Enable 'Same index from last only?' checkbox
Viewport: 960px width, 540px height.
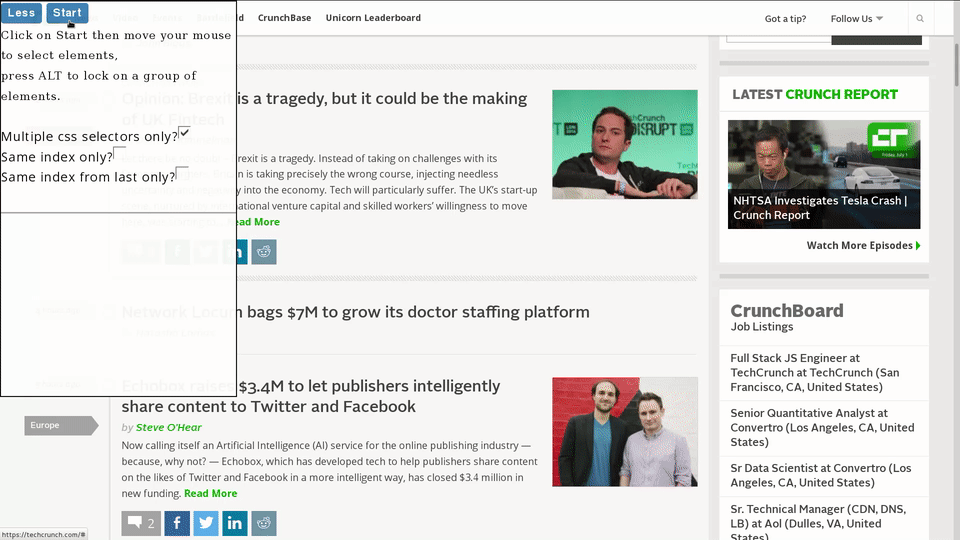coord(182,172)
